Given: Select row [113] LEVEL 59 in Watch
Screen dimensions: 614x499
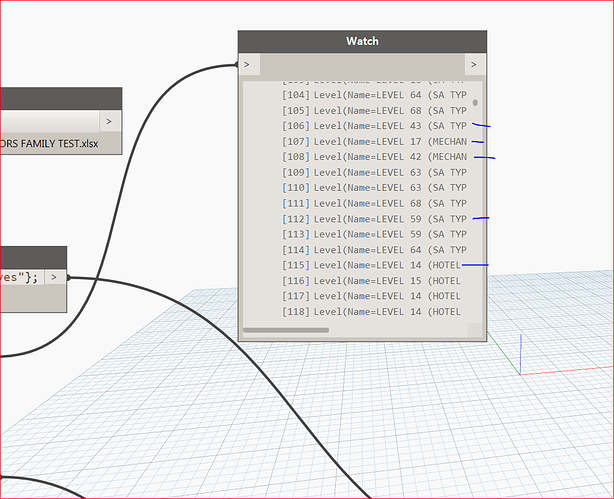Looking at the screenshot, I should pyautogui.click(x=374, y=234).
